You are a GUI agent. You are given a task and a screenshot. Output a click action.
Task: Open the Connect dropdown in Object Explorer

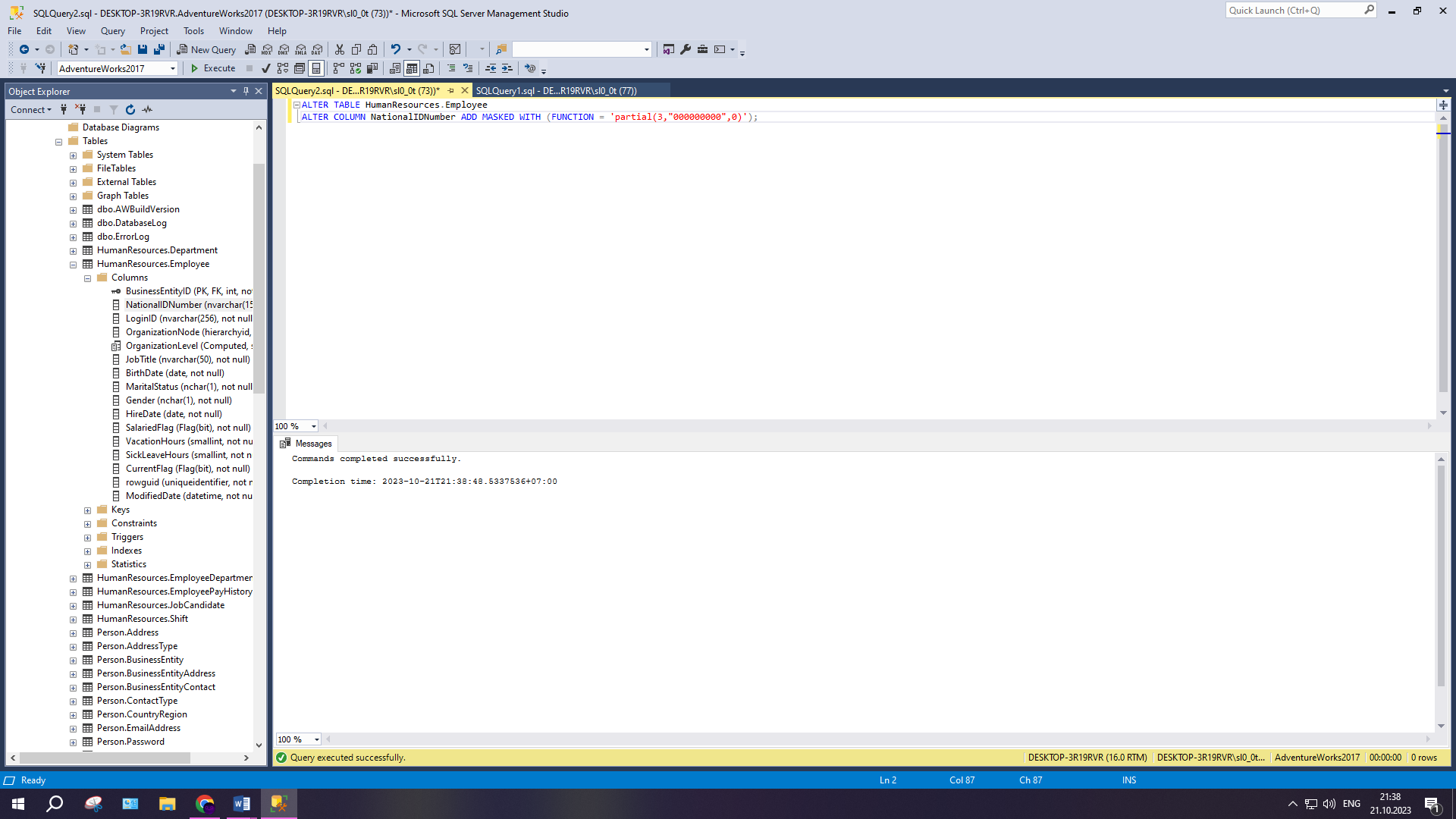[31, 110]
